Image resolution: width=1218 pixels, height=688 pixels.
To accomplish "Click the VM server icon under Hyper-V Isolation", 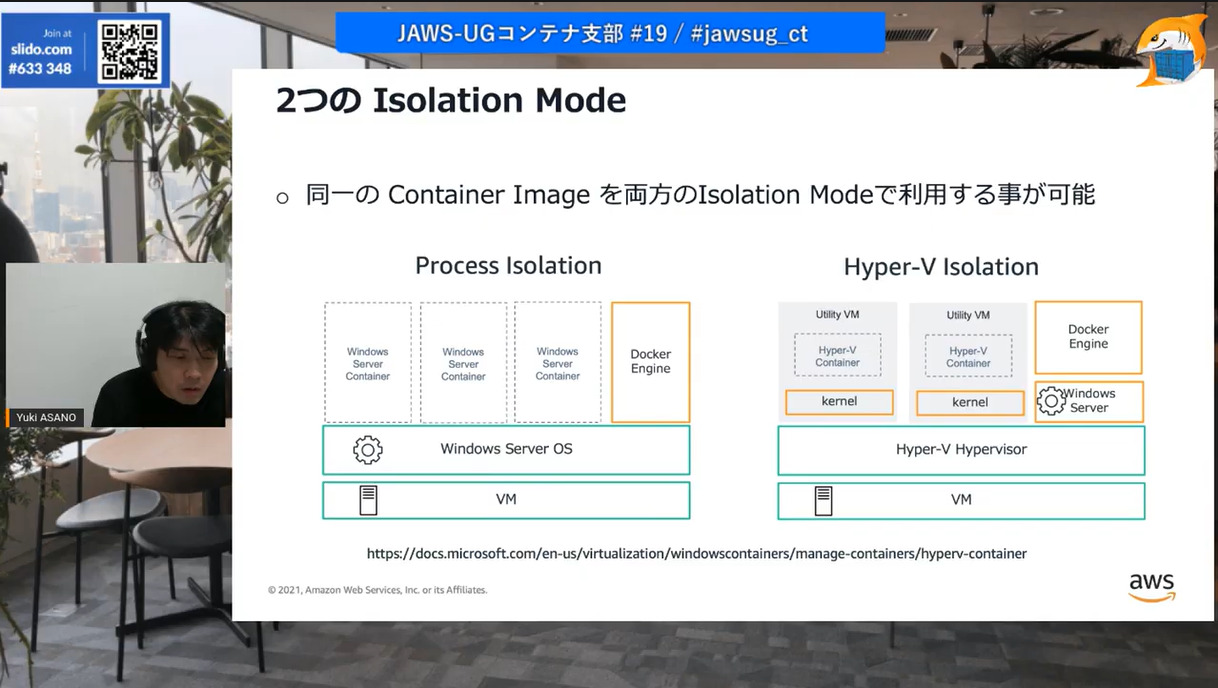I will point(823,498).
